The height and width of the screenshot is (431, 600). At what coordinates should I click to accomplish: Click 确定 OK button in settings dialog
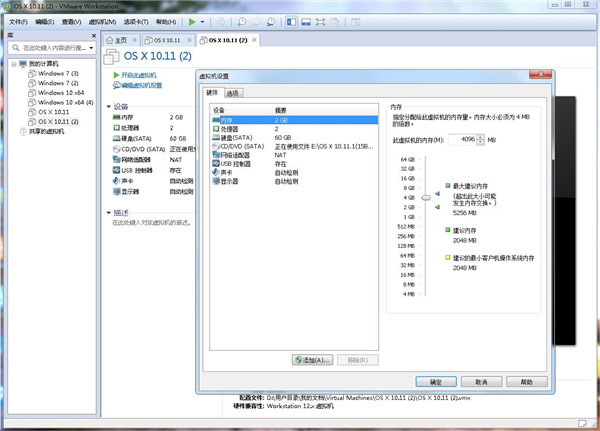point(436,382)
